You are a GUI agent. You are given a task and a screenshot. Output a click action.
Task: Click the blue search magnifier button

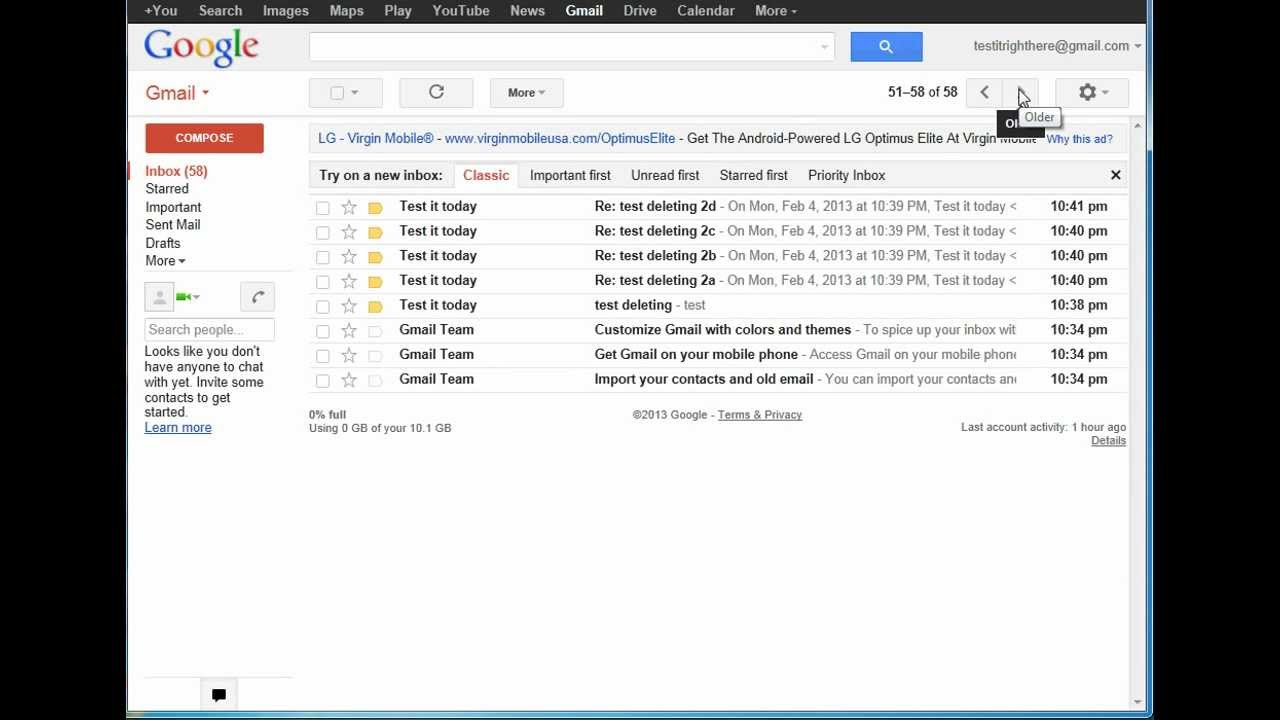tap(886, 46)
